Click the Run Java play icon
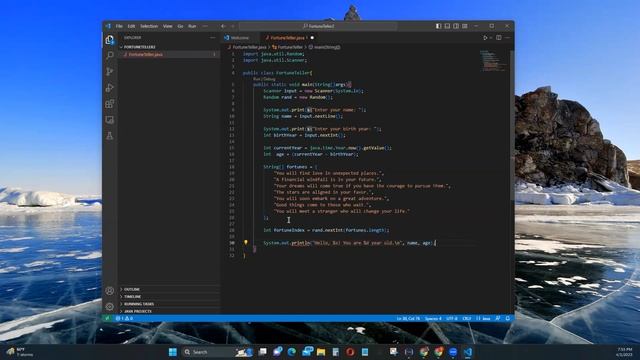The height and width of the screenshot is (360, 640). [x=485, y=38]
